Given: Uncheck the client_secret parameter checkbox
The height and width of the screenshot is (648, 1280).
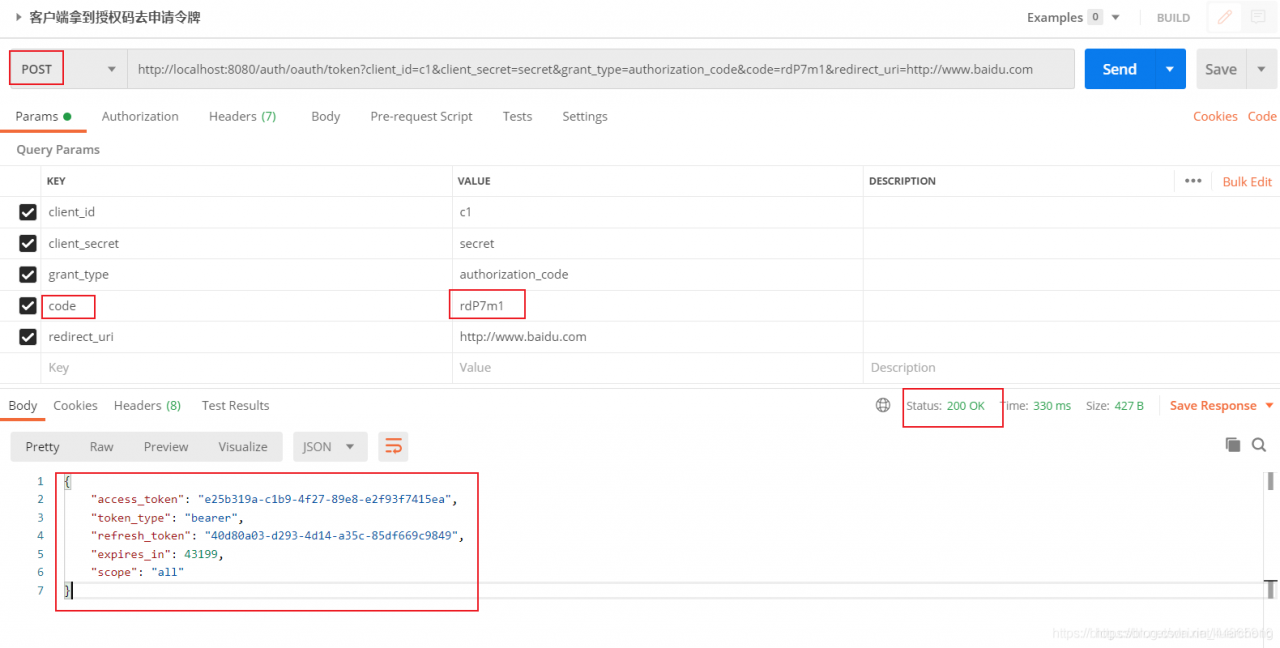Looking at the screenshot, I should tap(28, 243).
